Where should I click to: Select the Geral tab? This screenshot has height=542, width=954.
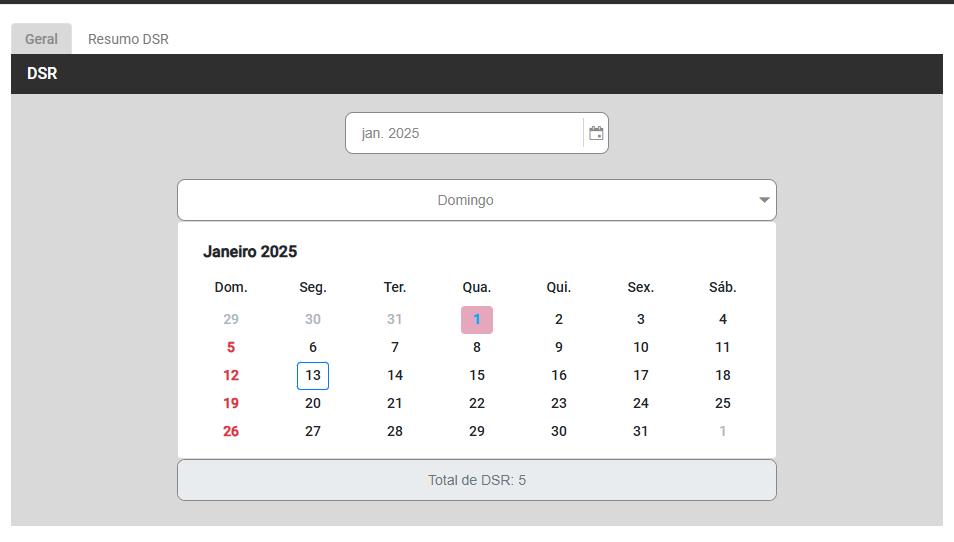coord(41,39)
